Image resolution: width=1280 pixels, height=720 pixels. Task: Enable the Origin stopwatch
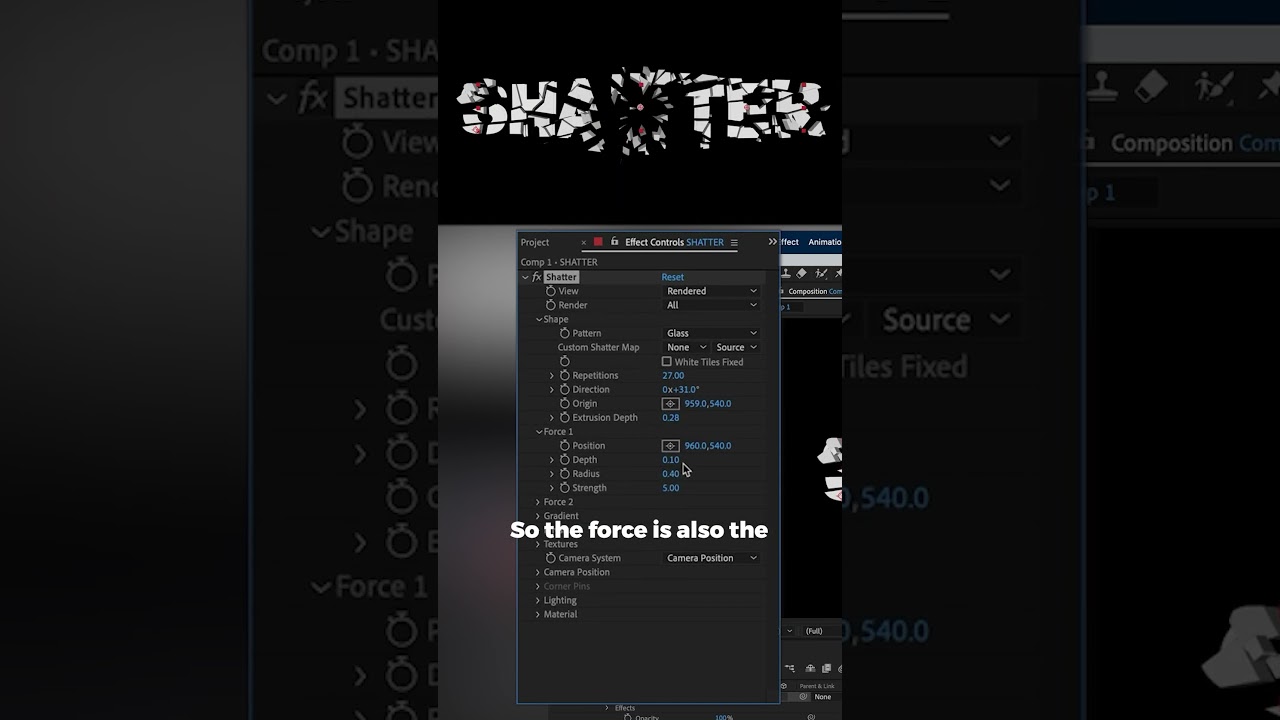[565, 403]
